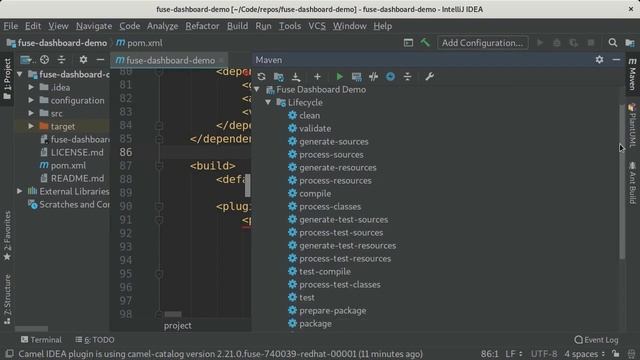This screenshot has width=640, height=360.
Task: Collapse Fuse Dashboard Demo Maven node
Action: 257,89
